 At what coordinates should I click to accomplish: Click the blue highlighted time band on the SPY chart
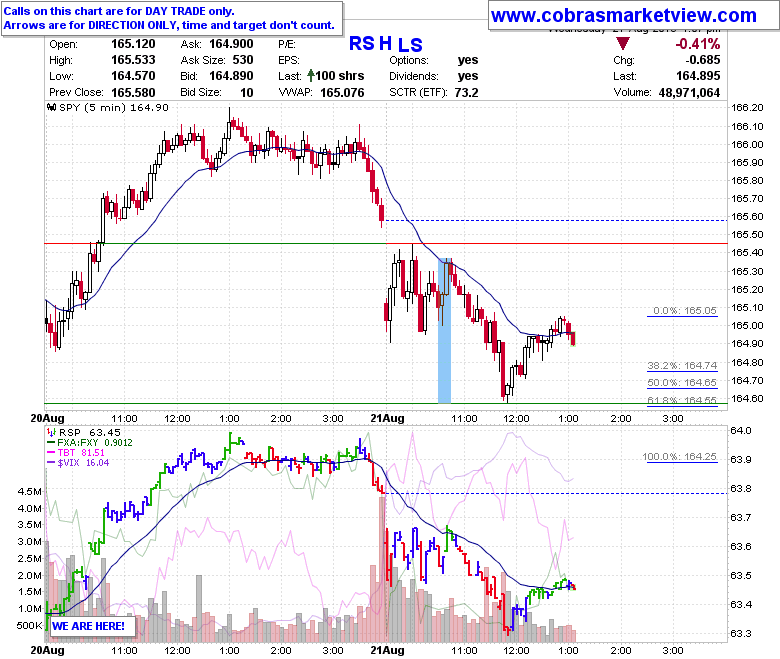pyautogui.click(x=444, y=330)
